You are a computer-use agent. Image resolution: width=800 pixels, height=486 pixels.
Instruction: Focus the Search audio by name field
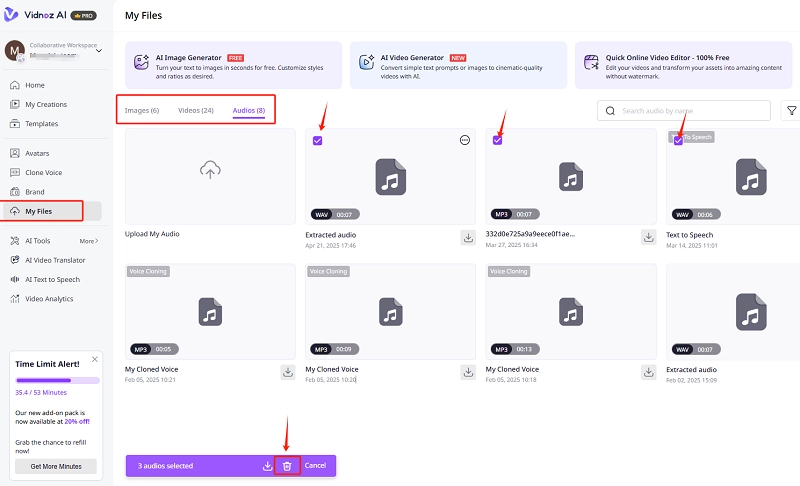[690, 111]
